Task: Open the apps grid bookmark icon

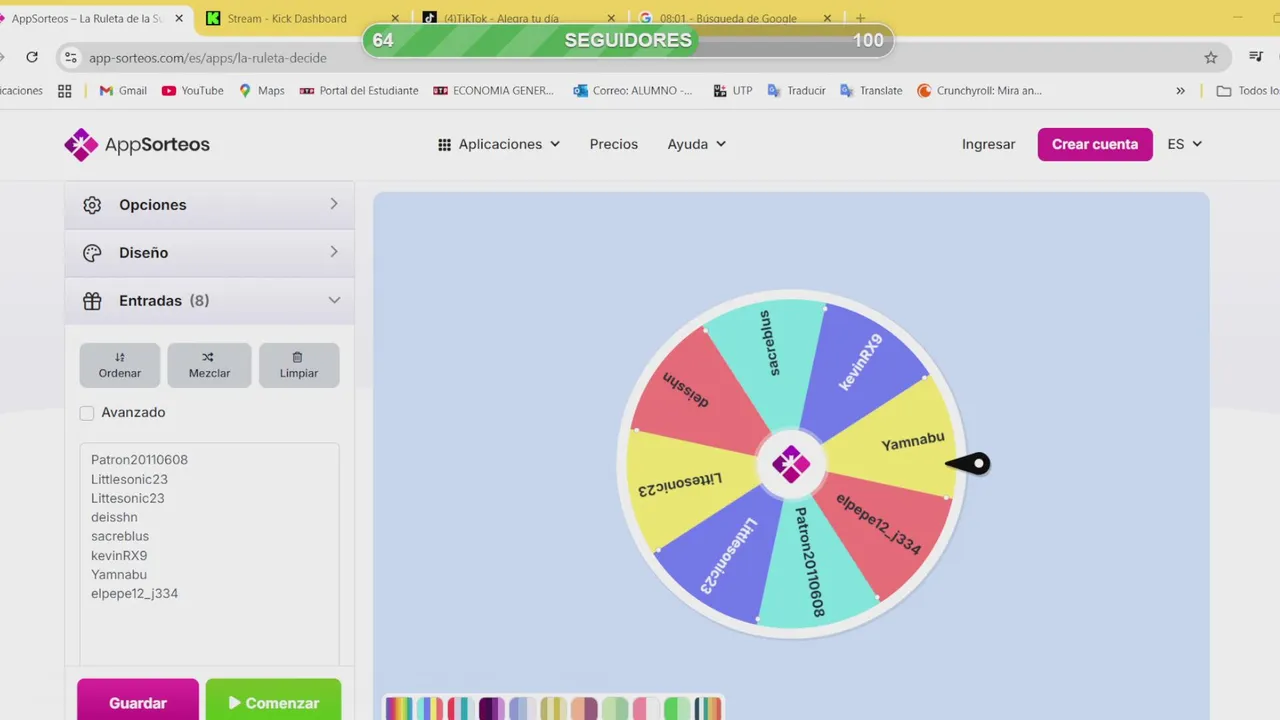Action: click(65, 90)
